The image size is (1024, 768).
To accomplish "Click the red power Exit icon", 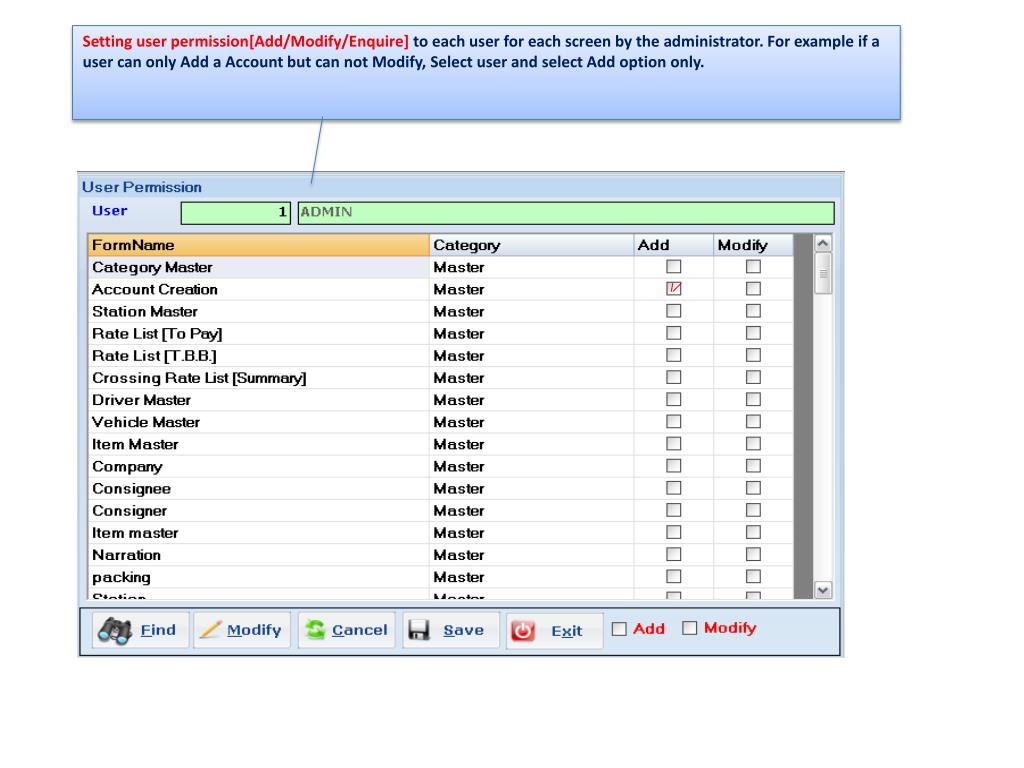I will (x=523, y=631).
